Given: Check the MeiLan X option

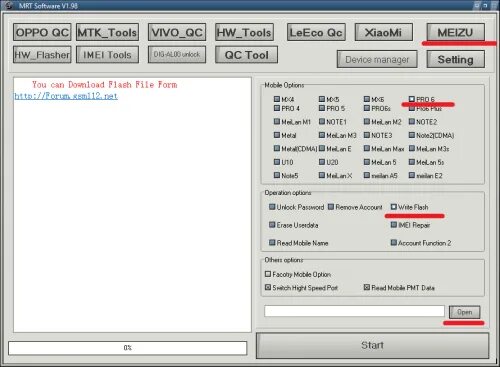Looking at the screenshot, I should click(x=322, y=175).
